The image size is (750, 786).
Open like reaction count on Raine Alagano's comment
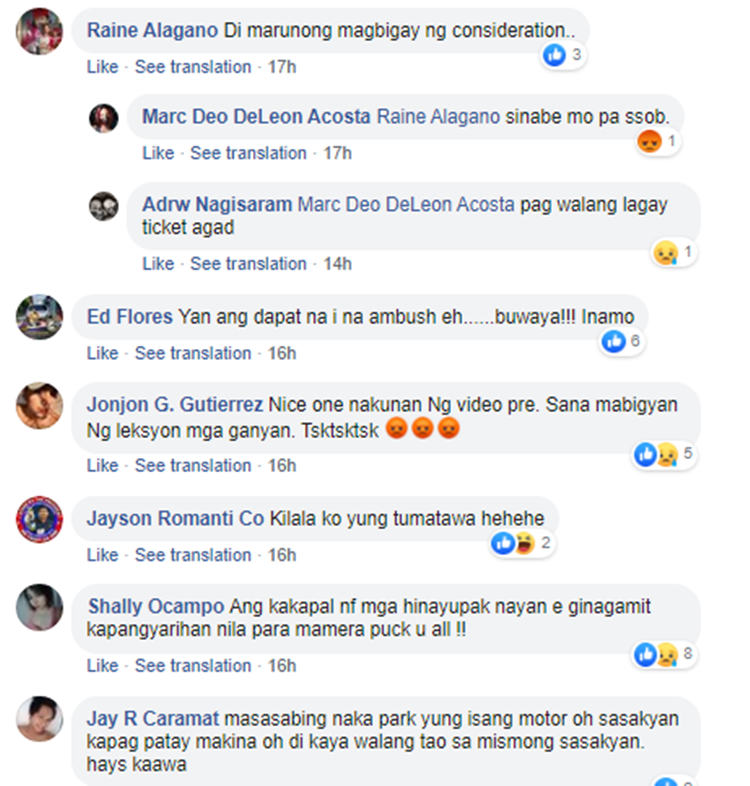click(564, 55)
